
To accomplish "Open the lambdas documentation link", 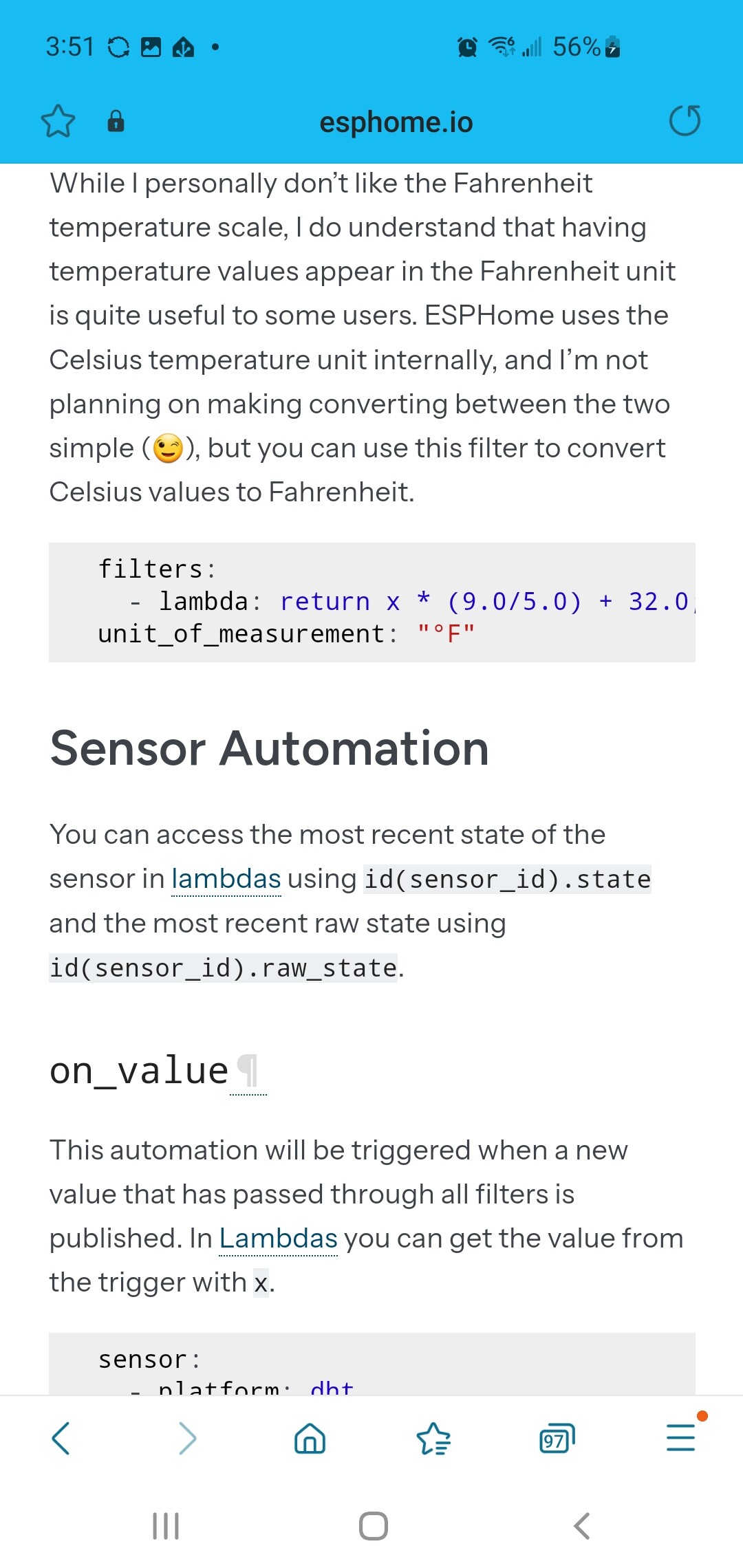I will click(x=226, y=878).
